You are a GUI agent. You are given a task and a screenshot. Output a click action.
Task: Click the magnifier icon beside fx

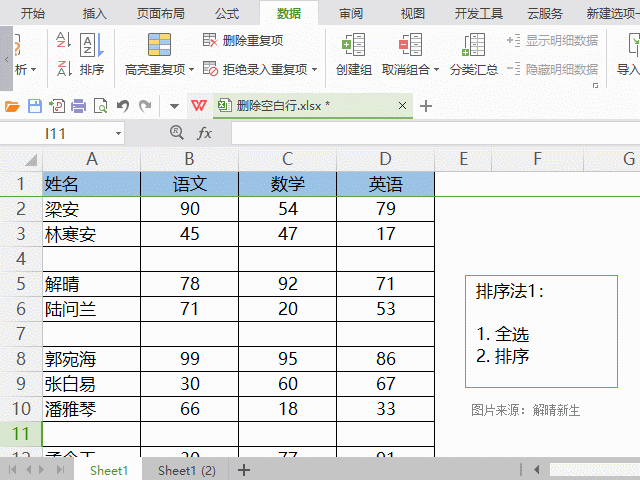[176, 133]
